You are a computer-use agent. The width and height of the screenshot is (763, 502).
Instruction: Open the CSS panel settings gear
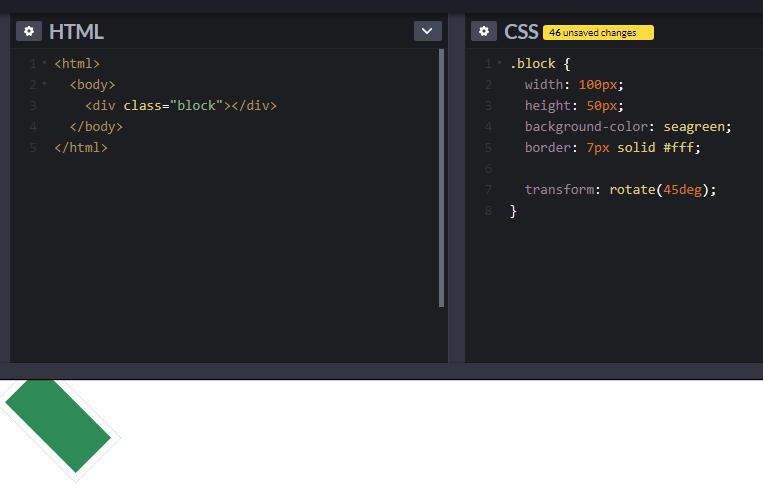(484, 31)
